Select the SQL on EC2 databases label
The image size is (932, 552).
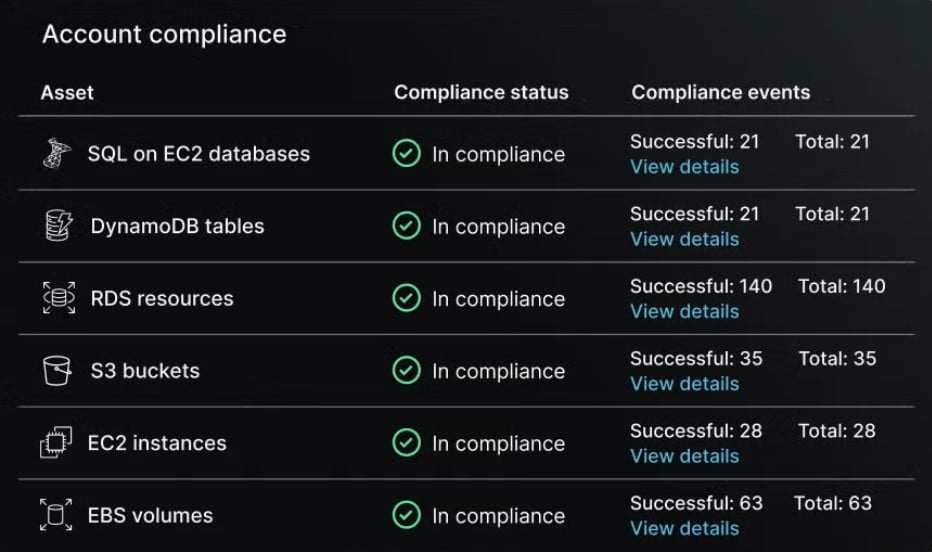(199, 154)
